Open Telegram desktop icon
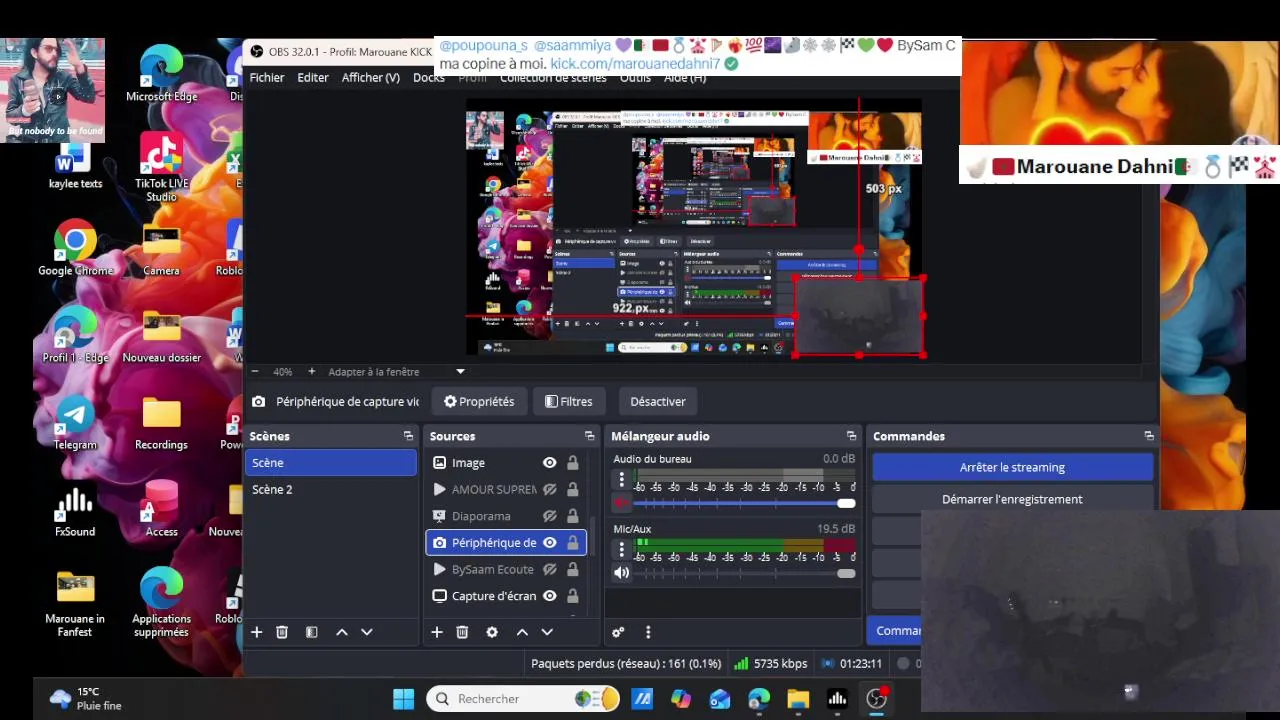Screen dimensions: 1280x720 (75, 424)
